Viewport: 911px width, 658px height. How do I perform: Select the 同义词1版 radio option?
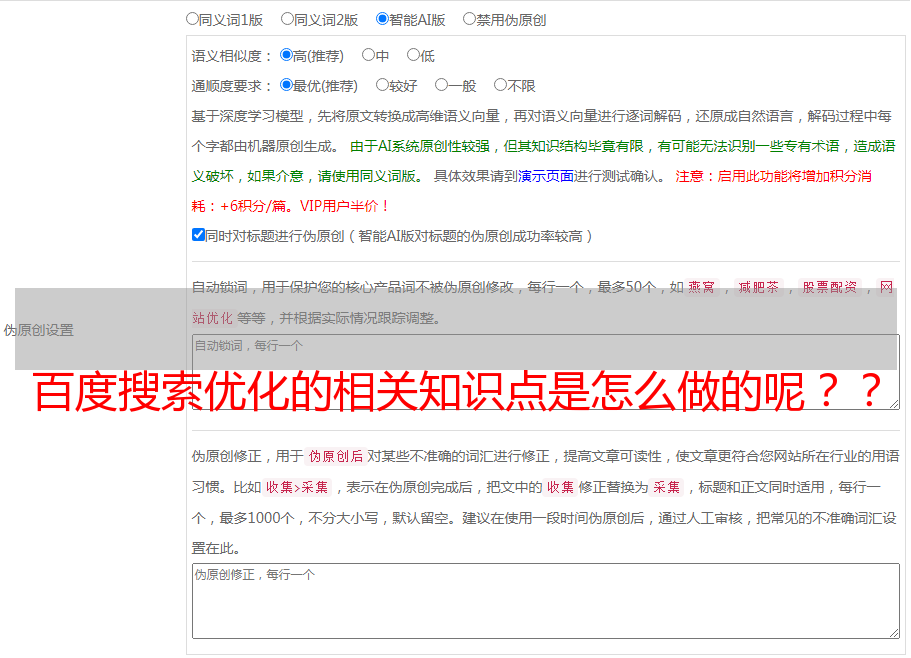tap(192, 19)
